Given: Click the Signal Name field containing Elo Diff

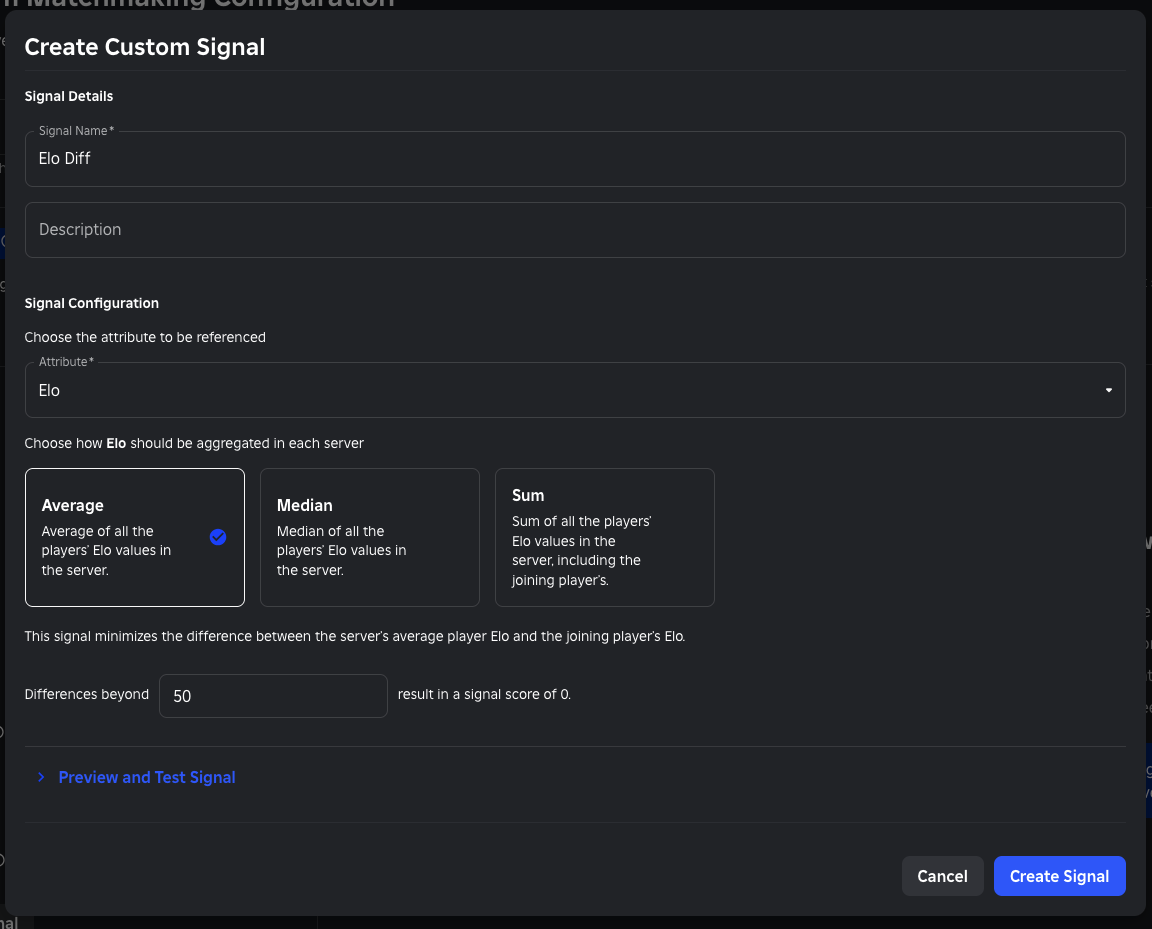Looking at the screenshot, I should coord(575,158).
